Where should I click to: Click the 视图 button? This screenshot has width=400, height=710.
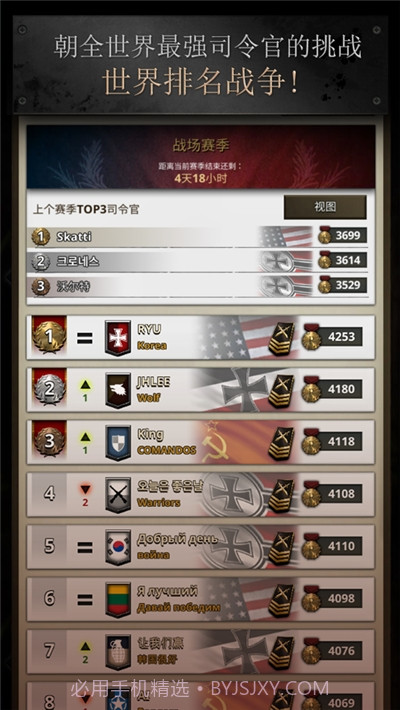pos(325,207)
